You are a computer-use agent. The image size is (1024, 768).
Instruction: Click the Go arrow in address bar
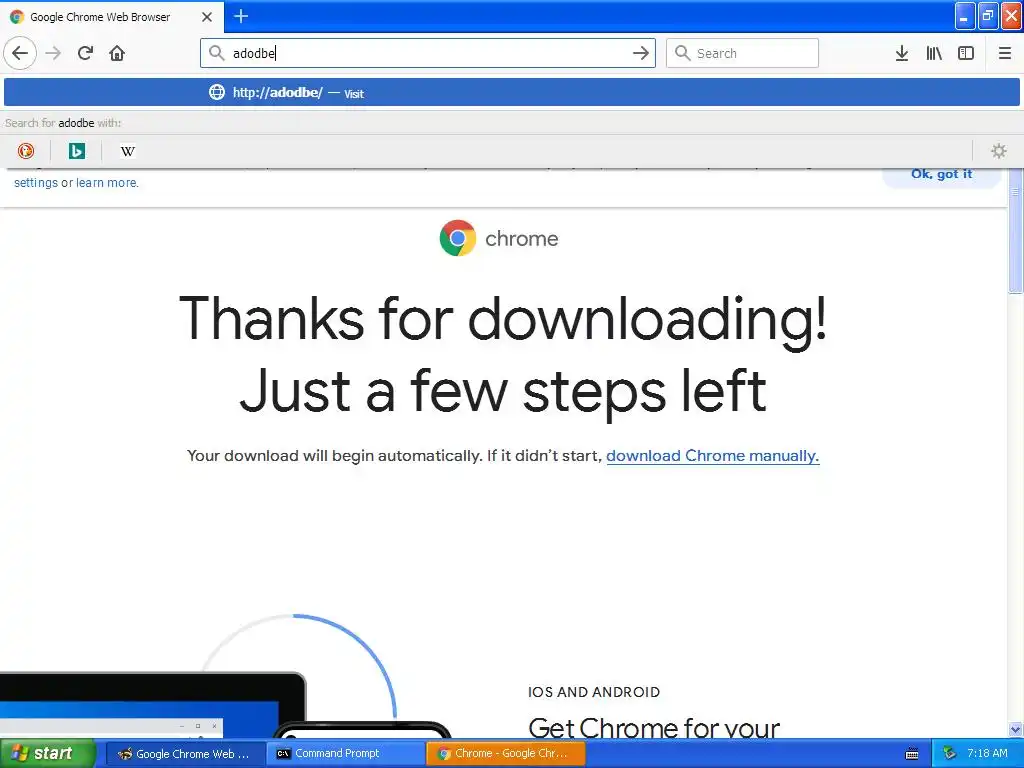[x=641, y=53]
